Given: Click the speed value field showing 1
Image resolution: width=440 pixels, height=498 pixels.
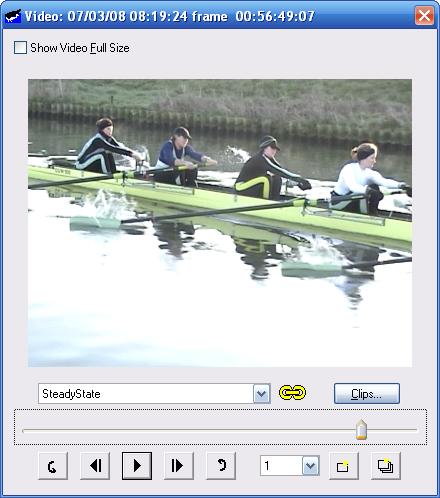Looking at the screenshot, I should (281, 466).
